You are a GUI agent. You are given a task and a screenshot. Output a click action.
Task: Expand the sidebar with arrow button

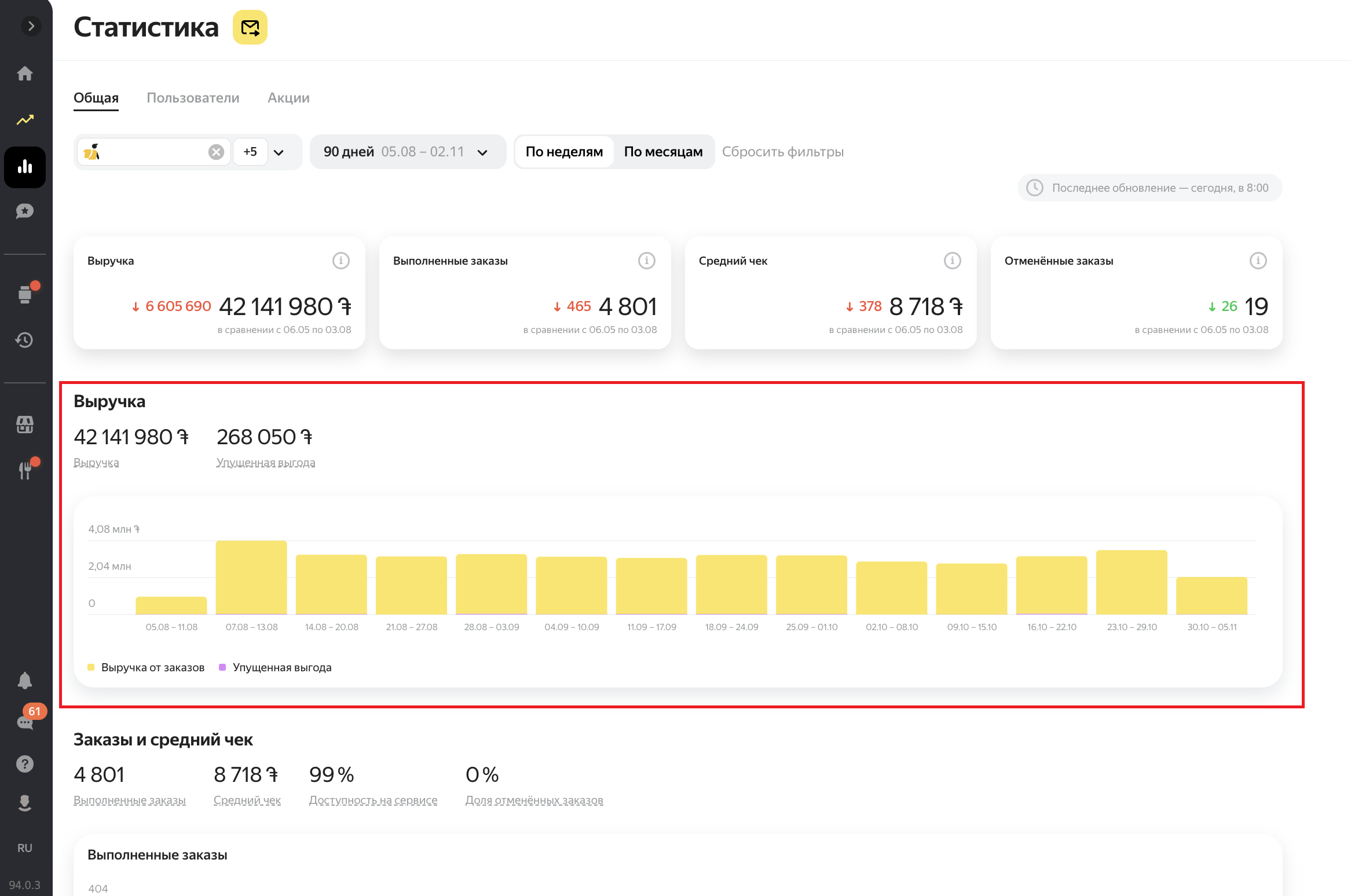click(31, 26)
